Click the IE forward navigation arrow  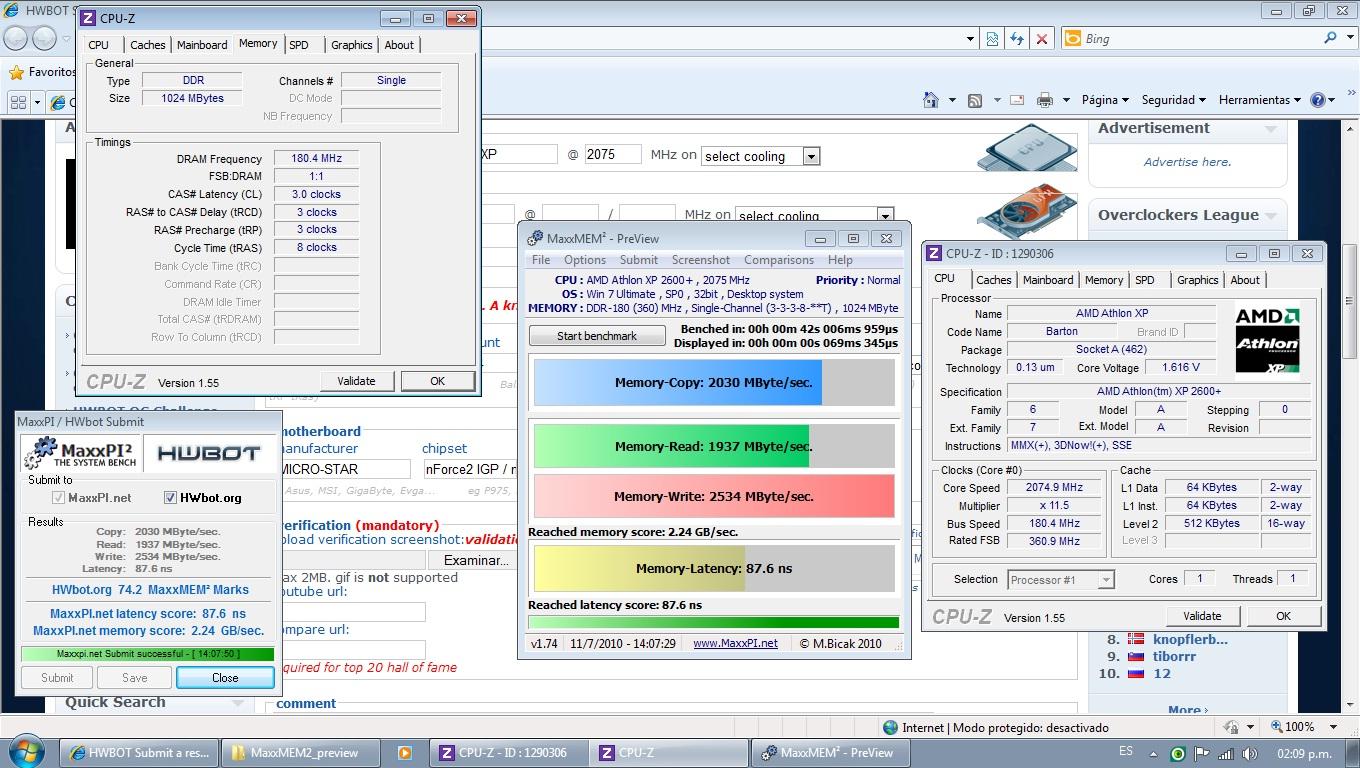[x=44, y=38]
